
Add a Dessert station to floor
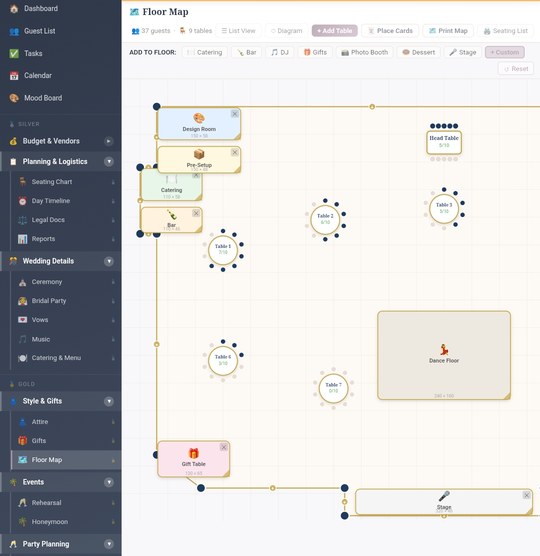pos(419,52)
